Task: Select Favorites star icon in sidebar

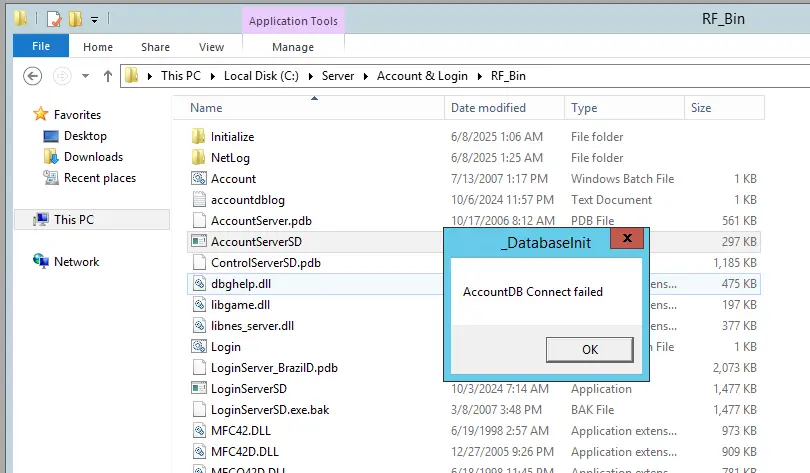Action: coord(40,114)
